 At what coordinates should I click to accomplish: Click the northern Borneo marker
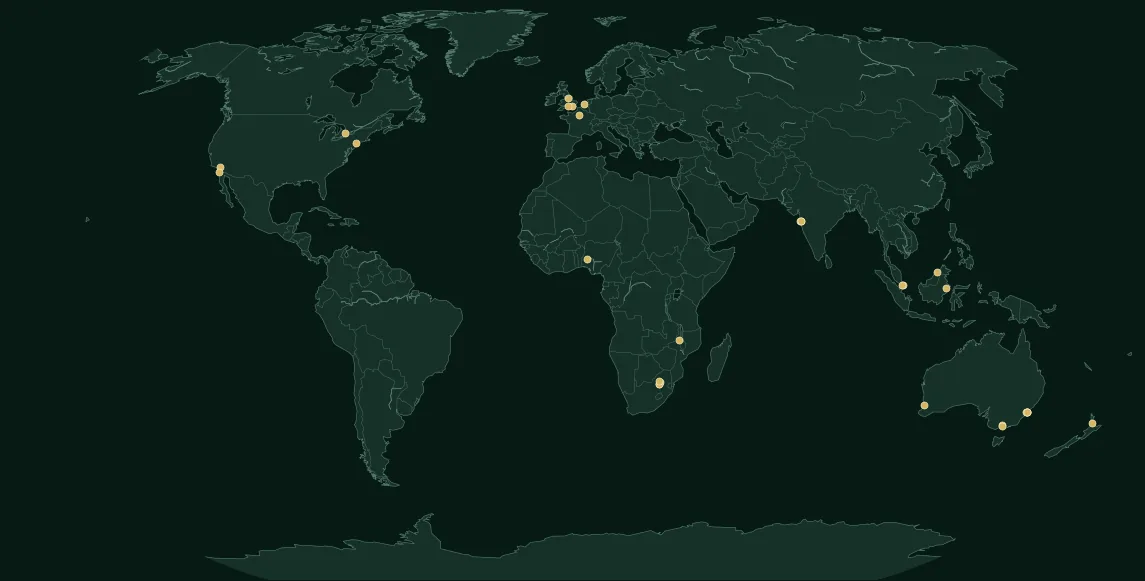point(938,273)
